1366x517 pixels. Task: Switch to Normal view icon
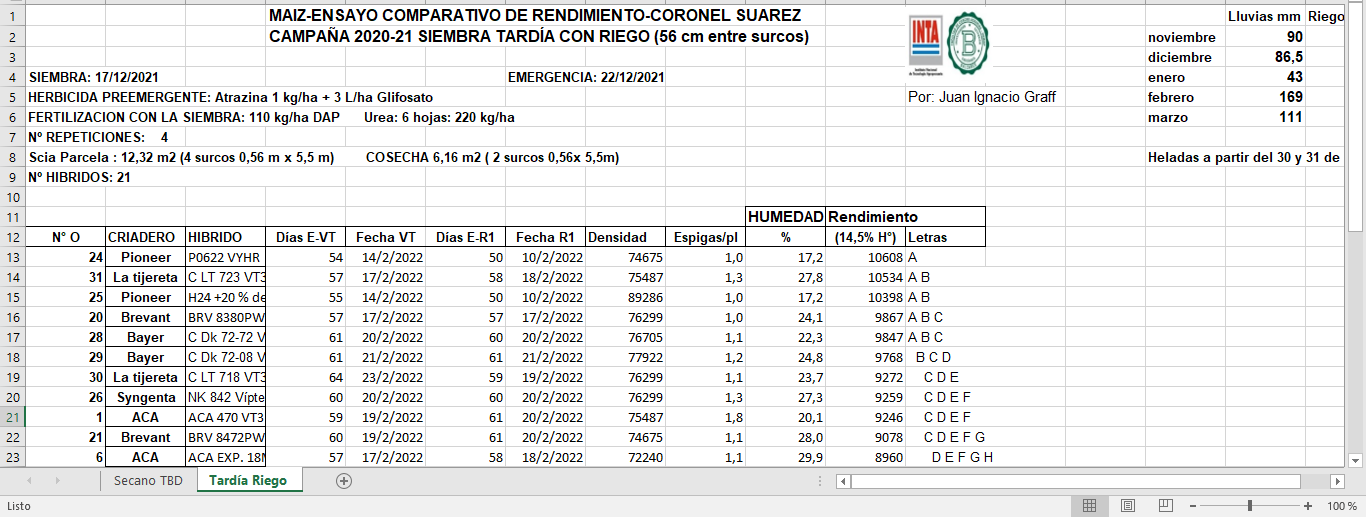tap(1090, 506)
